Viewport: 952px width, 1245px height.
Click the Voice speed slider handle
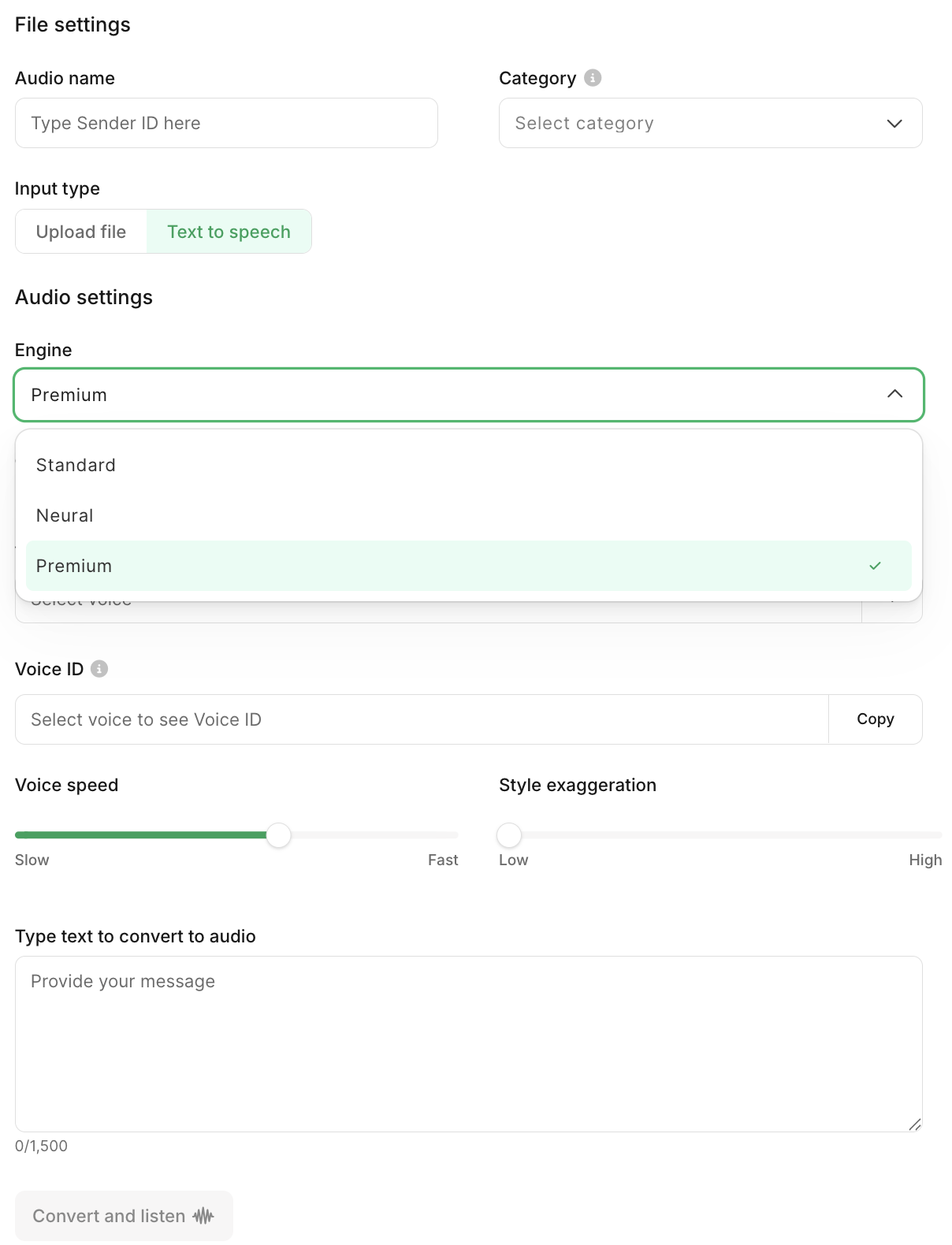(x=278, y=835)
